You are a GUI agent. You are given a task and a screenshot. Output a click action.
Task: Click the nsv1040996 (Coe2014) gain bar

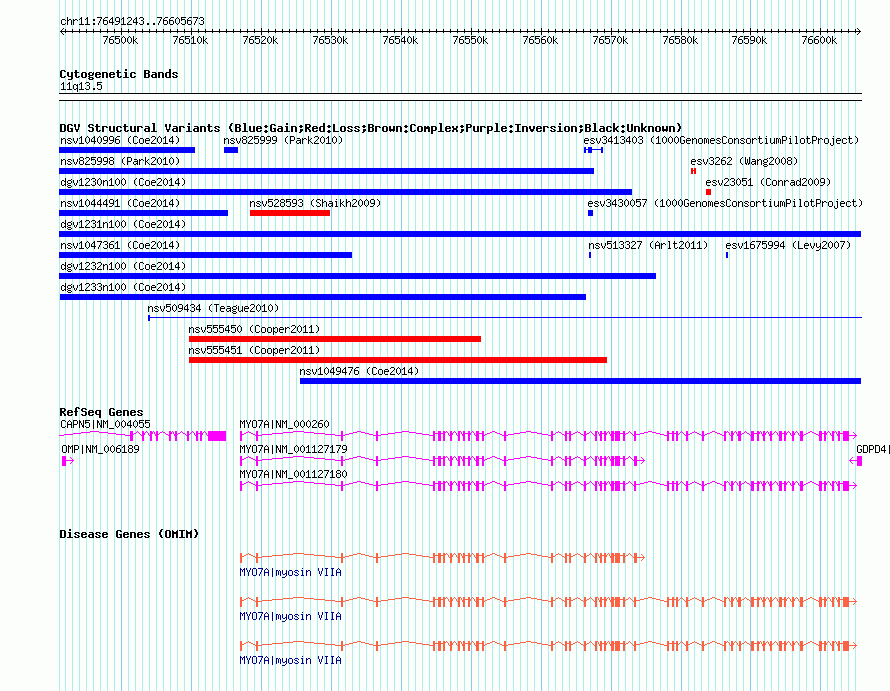(x=127, y=150)
